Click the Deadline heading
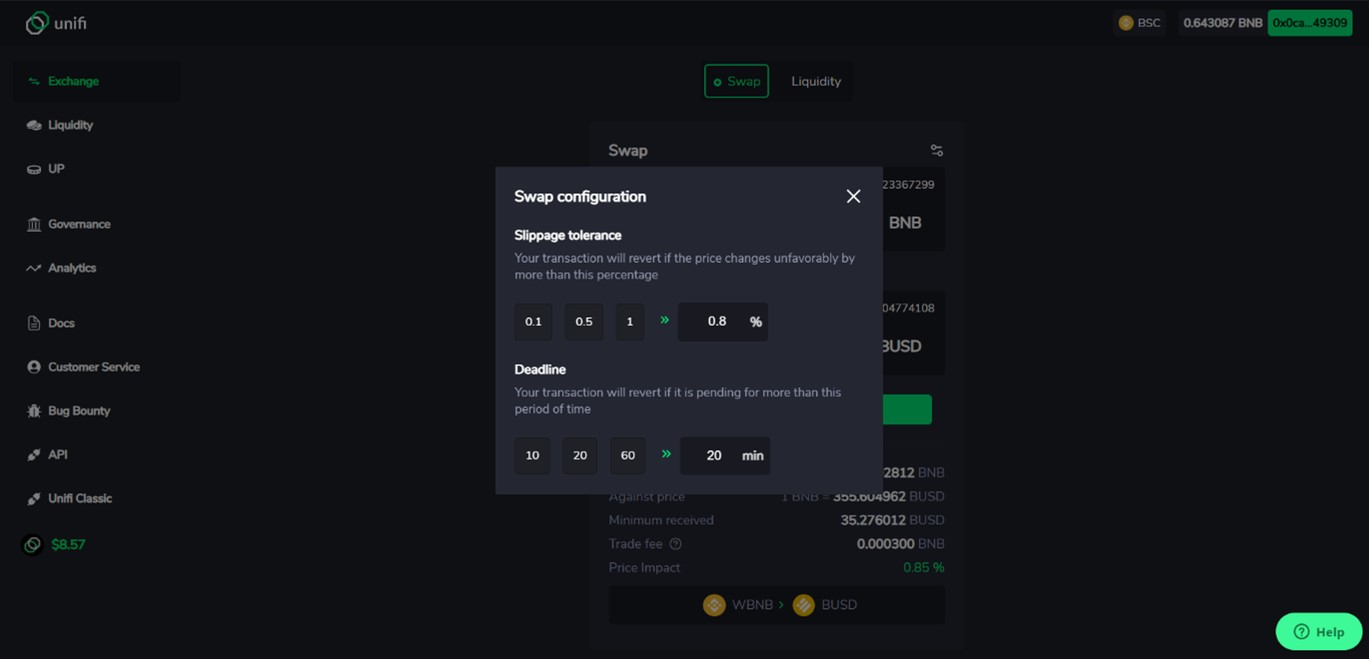1369x659 pixels. tap(540, 369)
